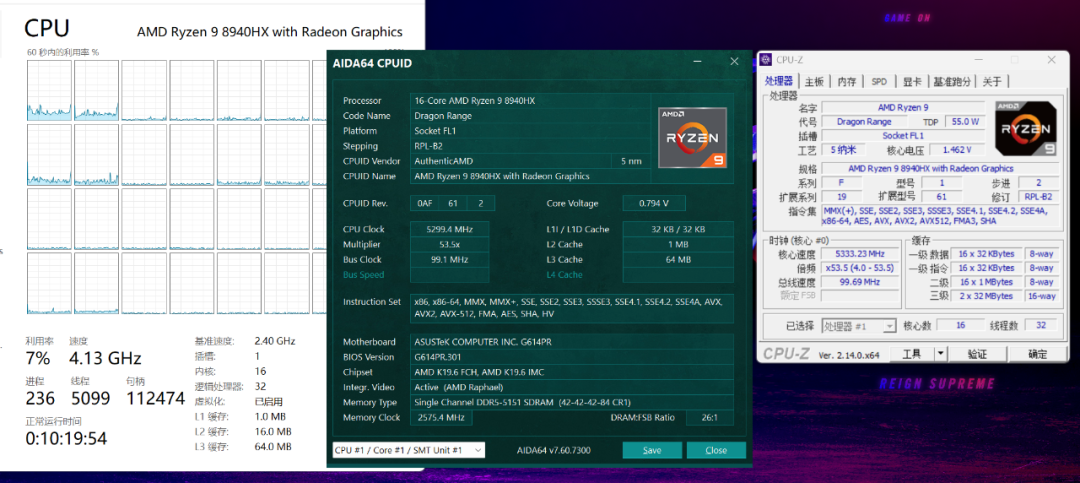This screenshot has height=483, width=1080.
Task: Click the 总线速度 value 99.69 MHz
Action: (x=860, y=282)
